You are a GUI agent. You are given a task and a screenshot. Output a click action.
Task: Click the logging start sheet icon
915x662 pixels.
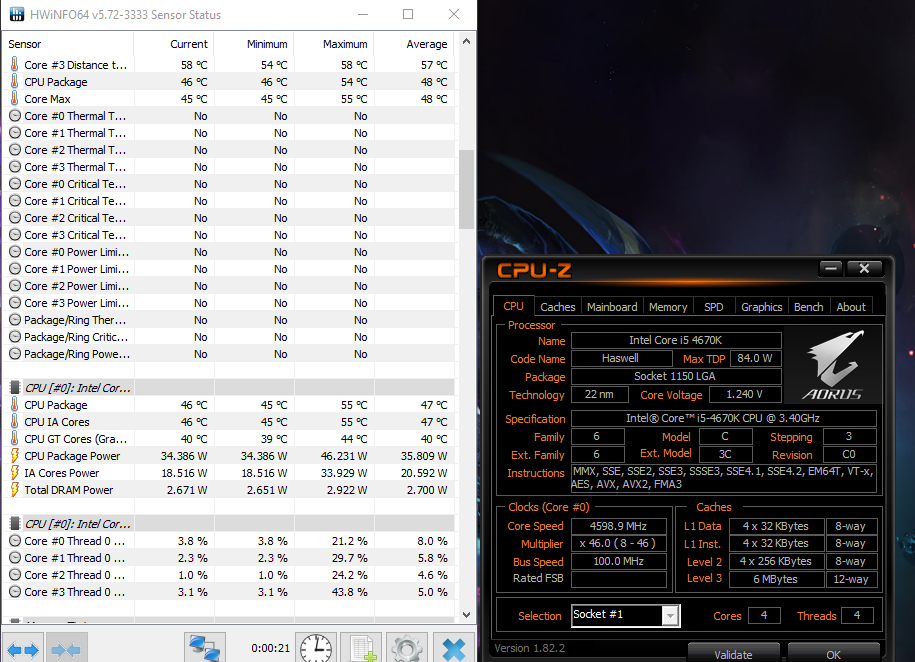click(x=361, y=649)
